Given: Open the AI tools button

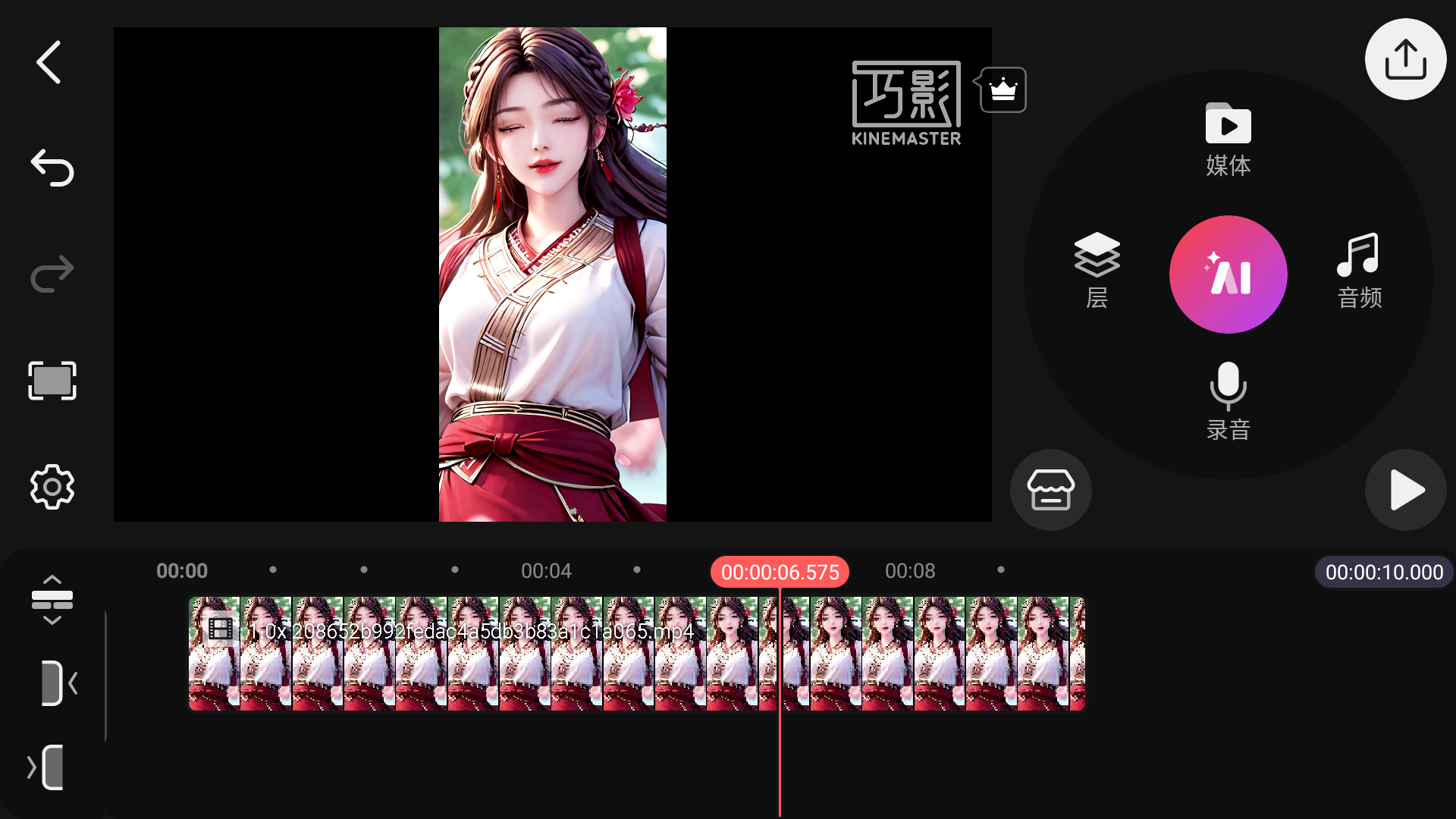Looking at the screenshot, I should coord(1228,275).
